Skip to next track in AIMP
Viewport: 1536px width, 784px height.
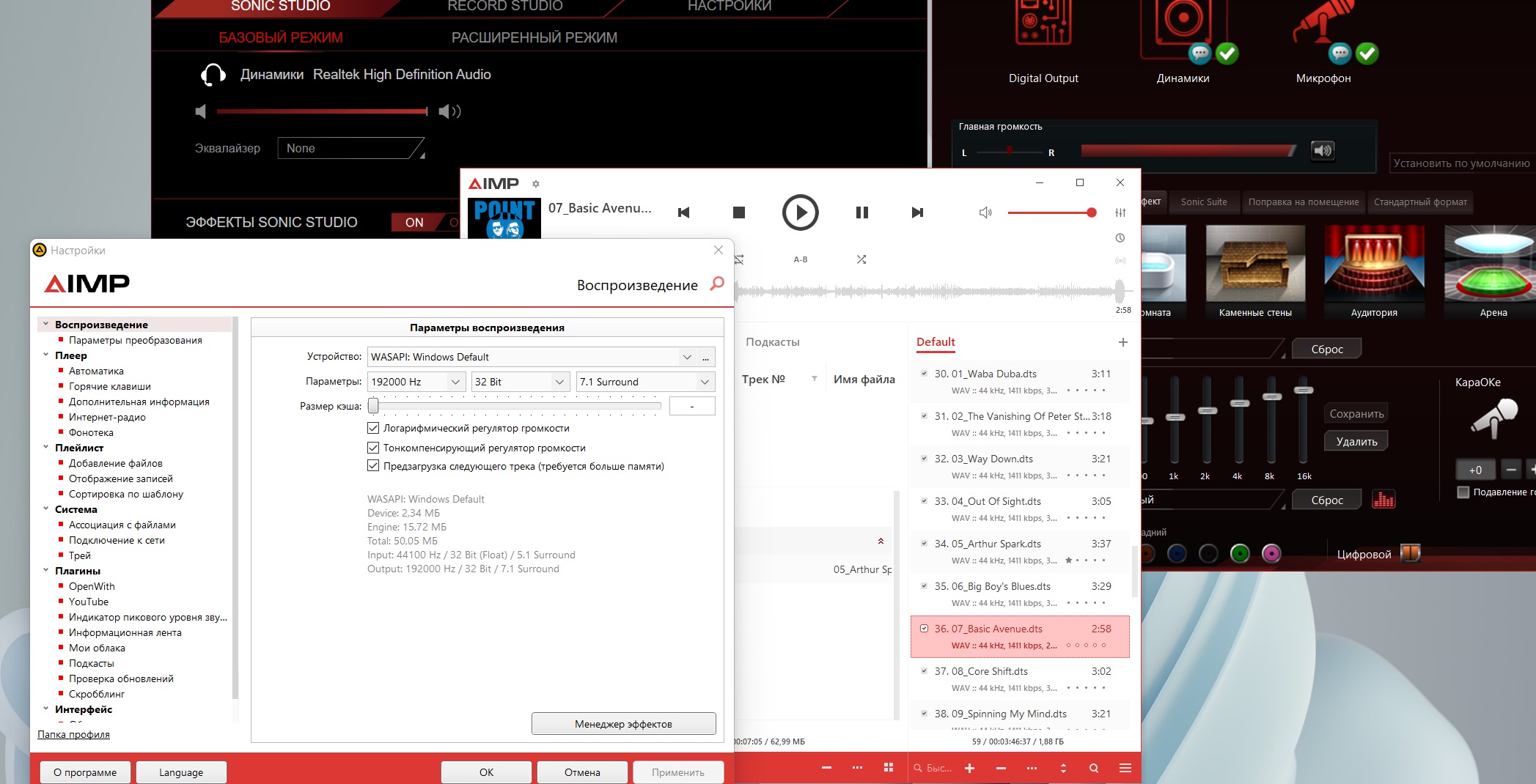click(x=917, y=212)
